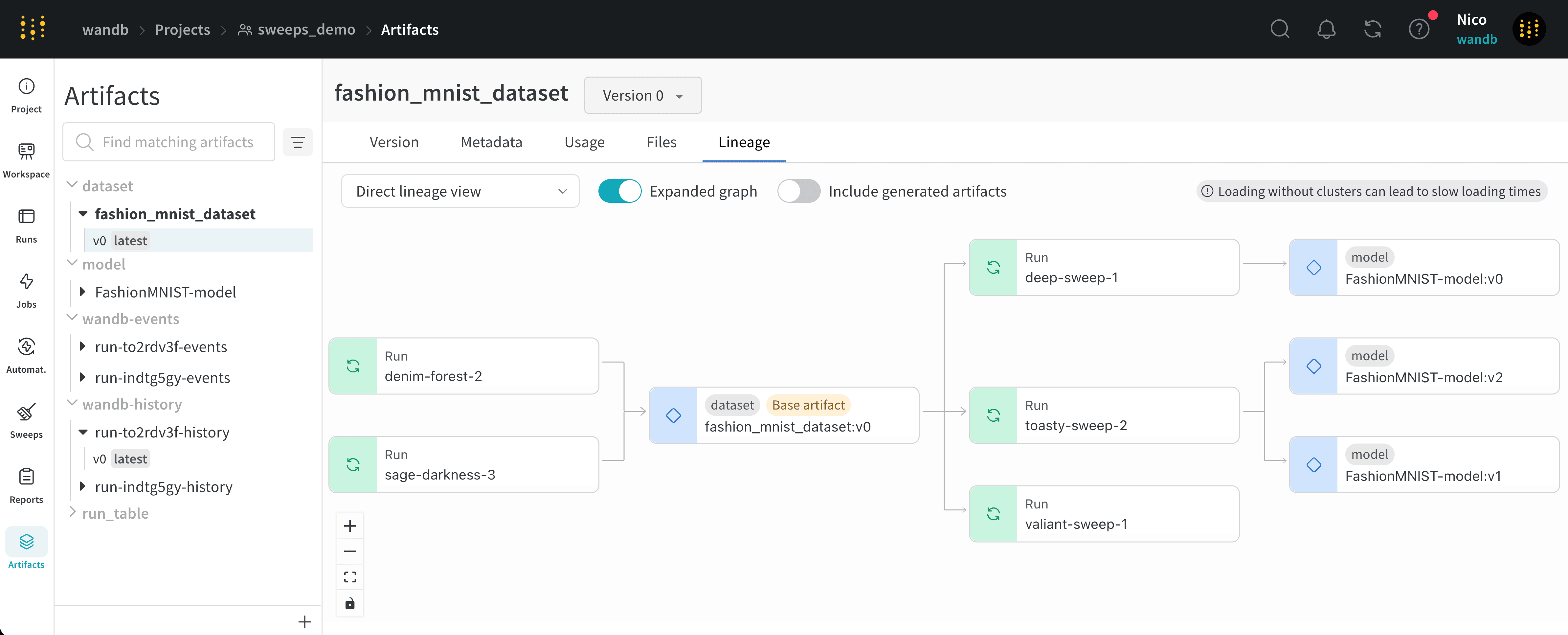
Task: Zoom in on the lineage graph
Action: [350, 526]
